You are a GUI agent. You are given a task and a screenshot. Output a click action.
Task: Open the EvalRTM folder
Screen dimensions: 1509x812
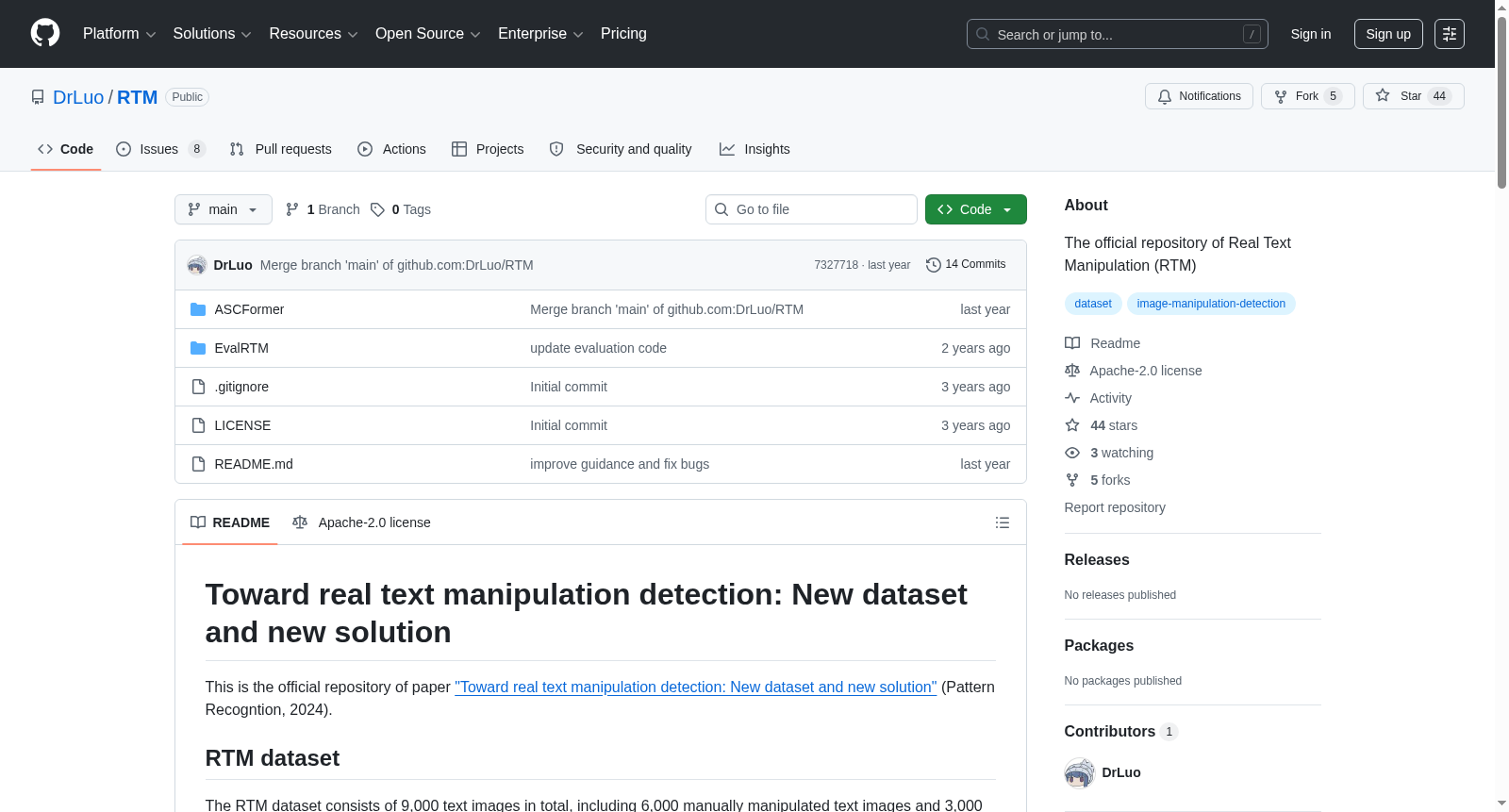(x=241, y=348)
